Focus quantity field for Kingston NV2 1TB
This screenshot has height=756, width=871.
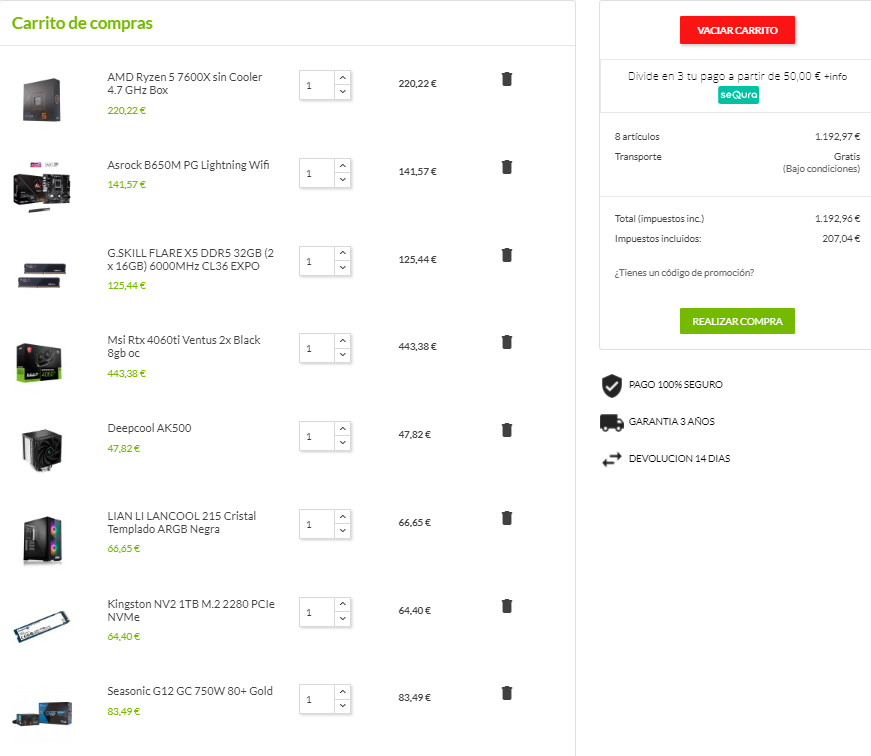317,612
